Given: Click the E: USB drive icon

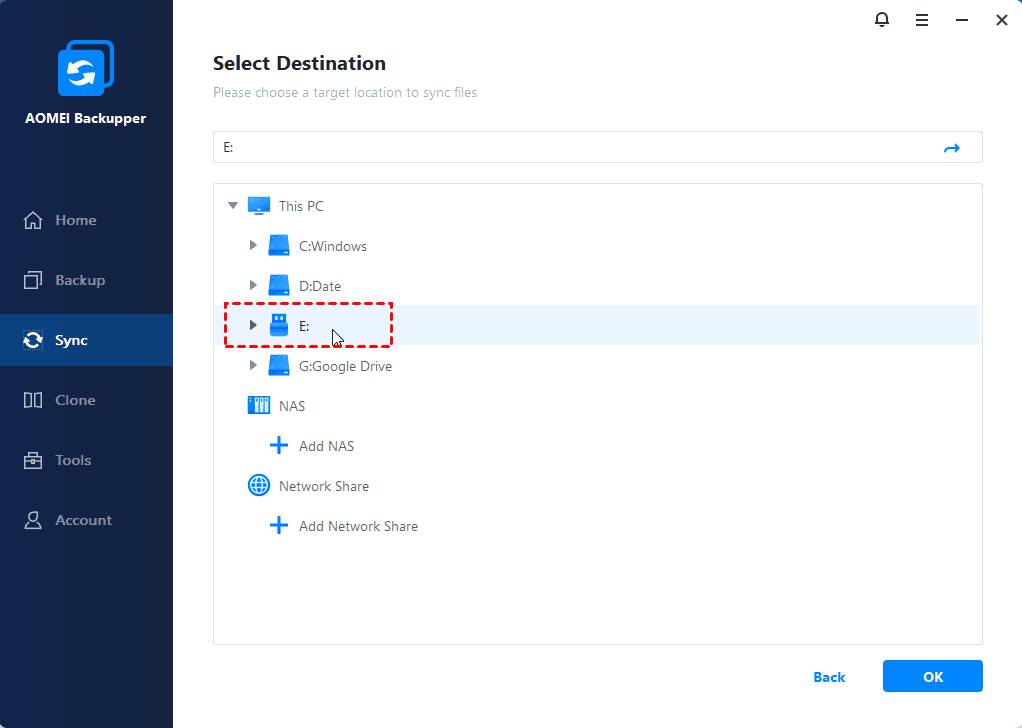Looking at the screenshot, I should point(279,325).
